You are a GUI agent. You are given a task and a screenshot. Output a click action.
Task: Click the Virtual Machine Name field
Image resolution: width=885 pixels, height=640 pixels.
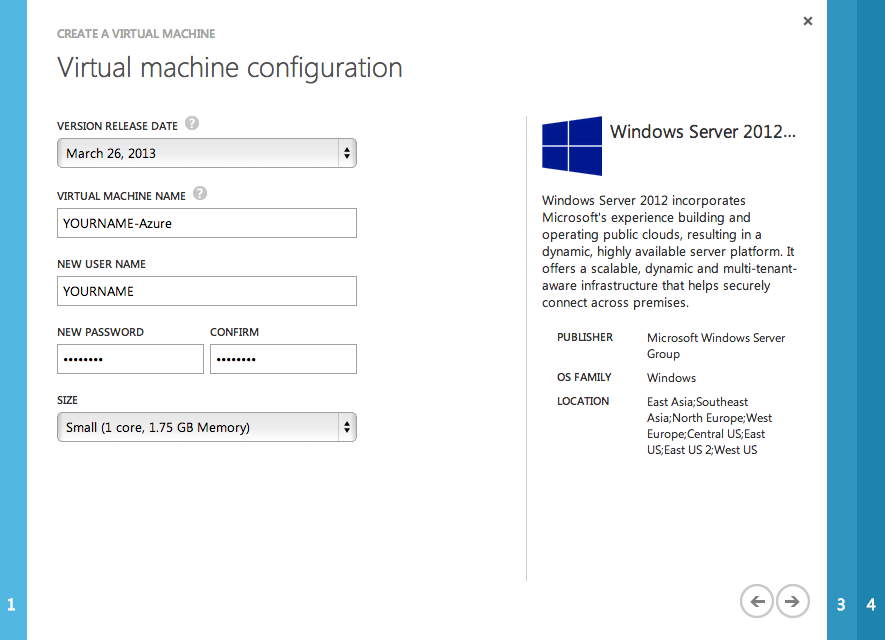point(207,223)
